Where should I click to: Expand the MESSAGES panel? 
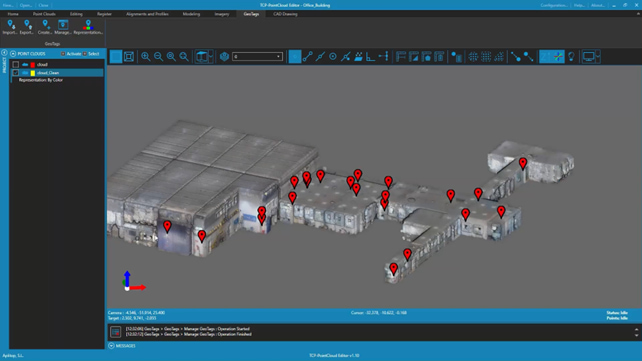point(111,346)
